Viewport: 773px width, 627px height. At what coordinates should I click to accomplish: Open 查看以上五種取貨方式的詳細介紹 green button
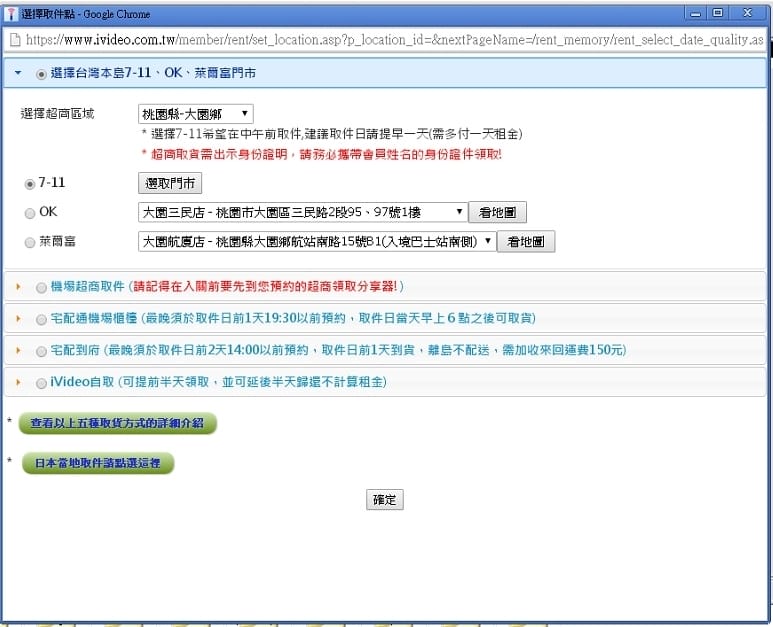pos(117,423)
